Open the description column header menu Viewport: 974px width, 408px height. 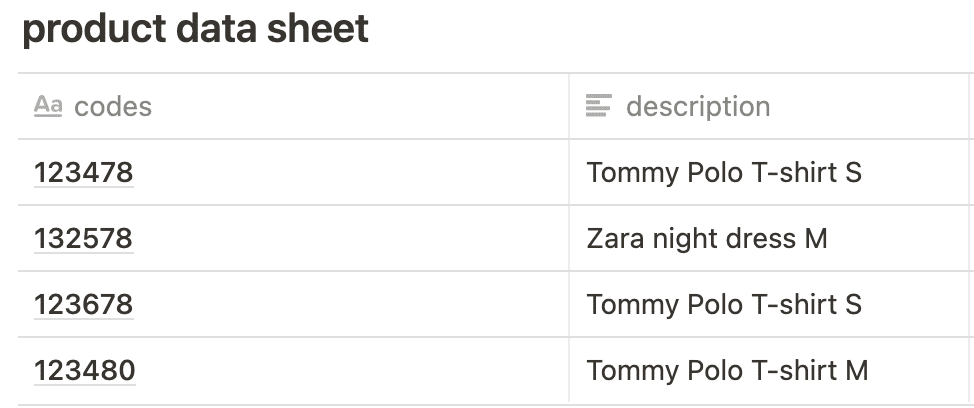[x=698, y=106]
